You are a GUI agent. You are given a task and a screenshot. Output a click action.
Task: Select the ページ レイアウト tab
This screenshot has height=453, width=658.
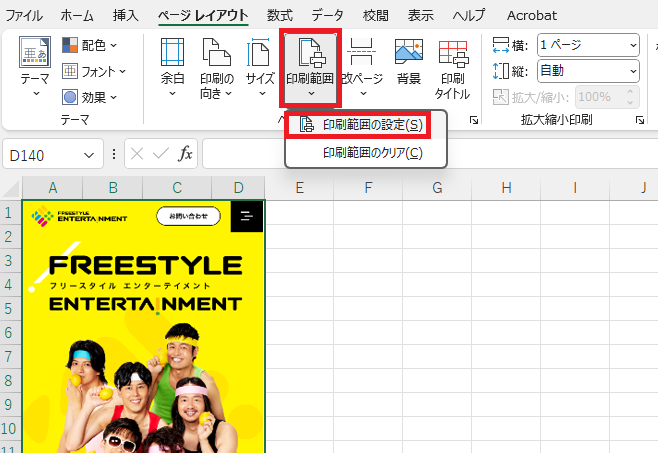pos(203,16)
